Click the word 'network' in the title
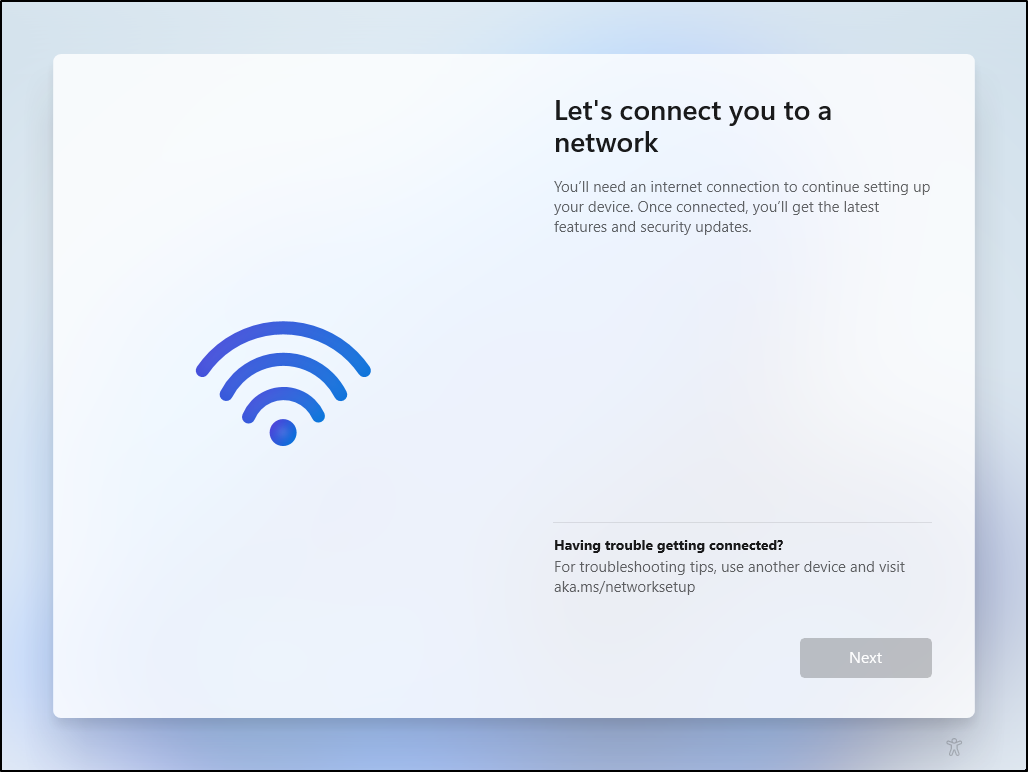 tap(606, 142)
